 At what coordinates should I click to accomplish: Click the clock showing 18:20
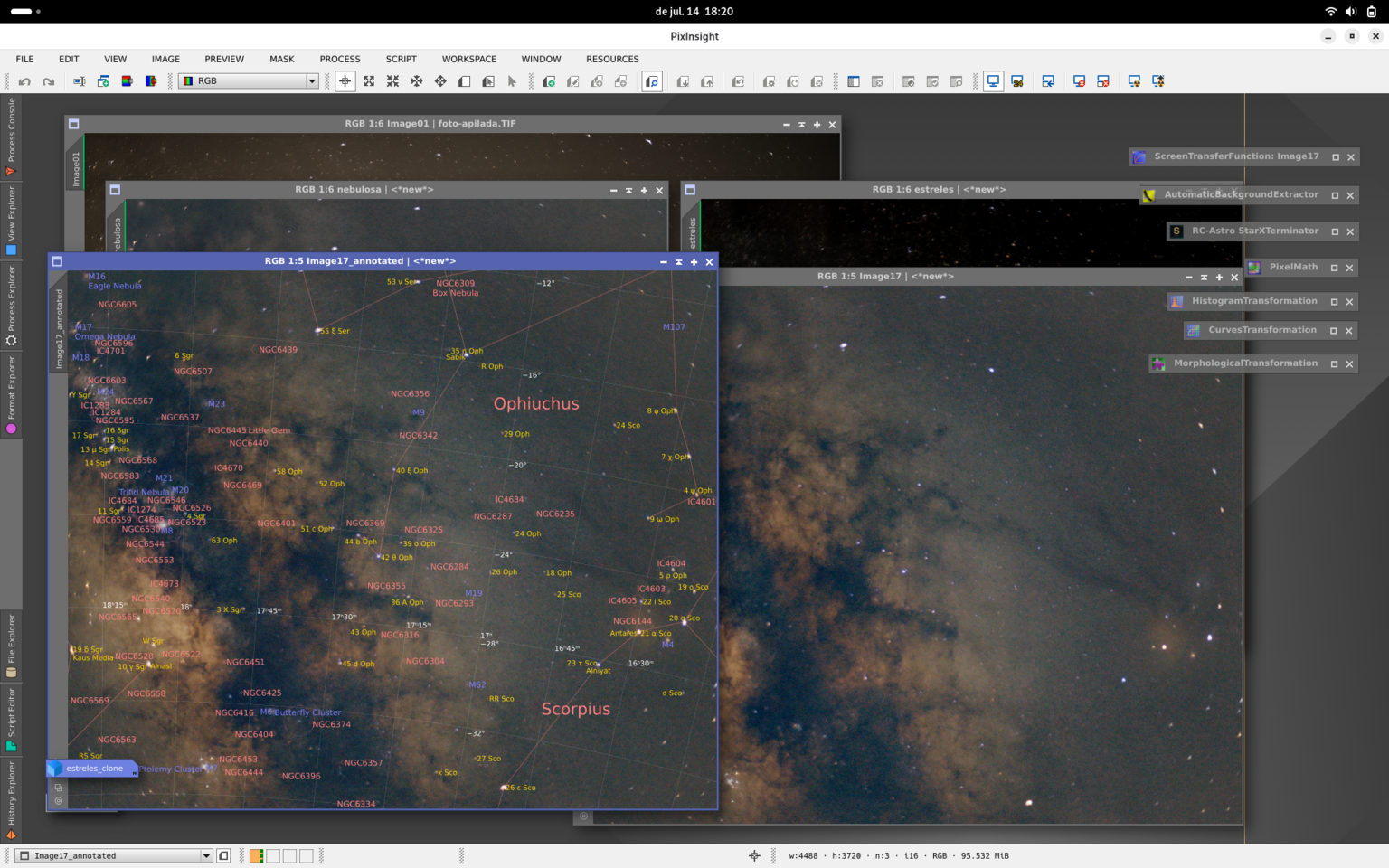tap(694, 12)
